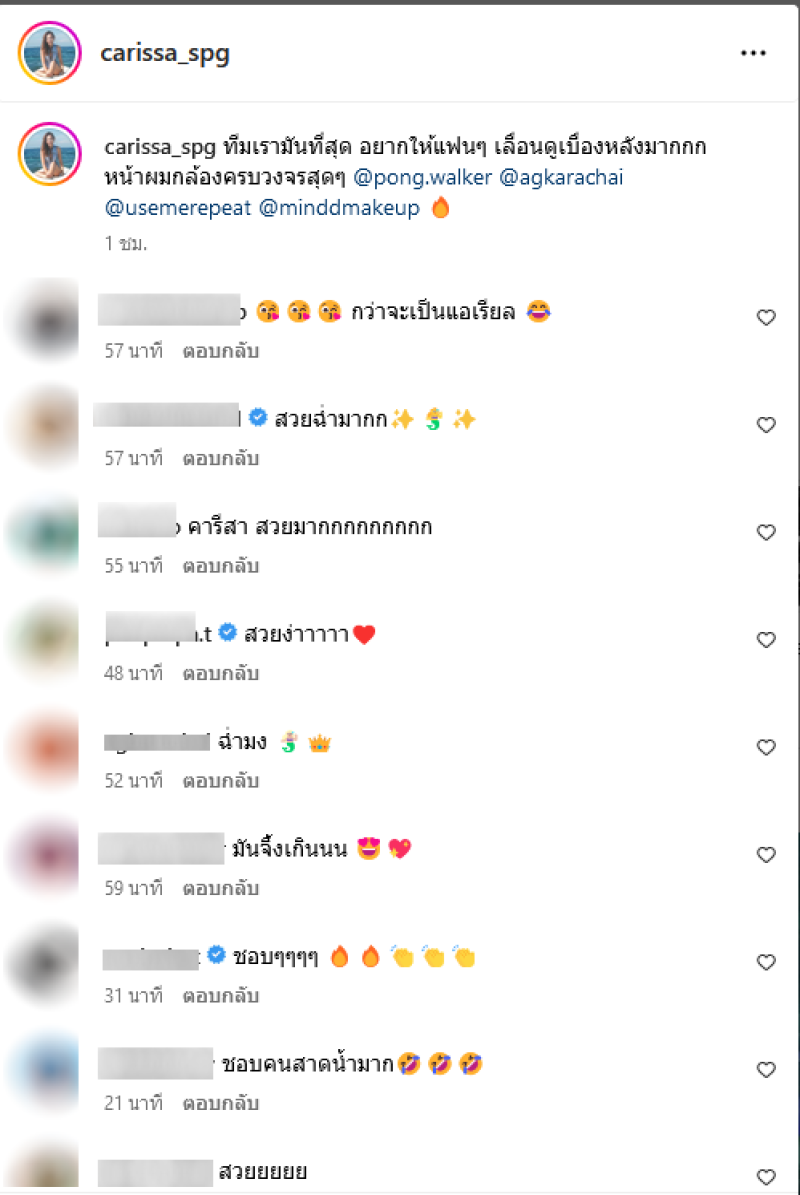Open the @usemerepeat mention

pos(178,208)
